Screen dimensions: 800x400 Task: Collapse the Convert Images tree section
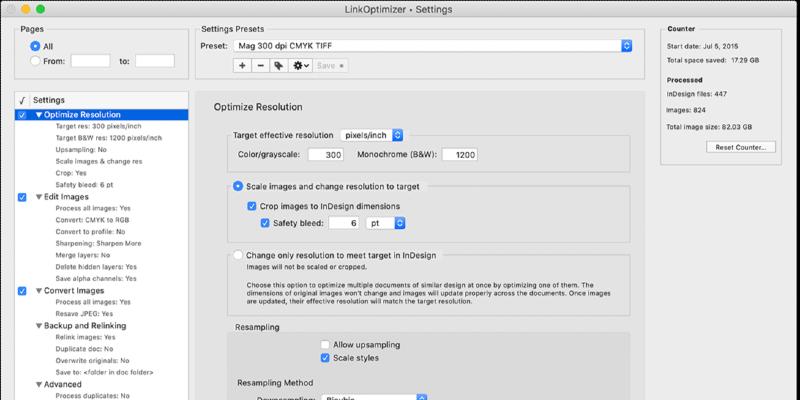pos(39,291)
